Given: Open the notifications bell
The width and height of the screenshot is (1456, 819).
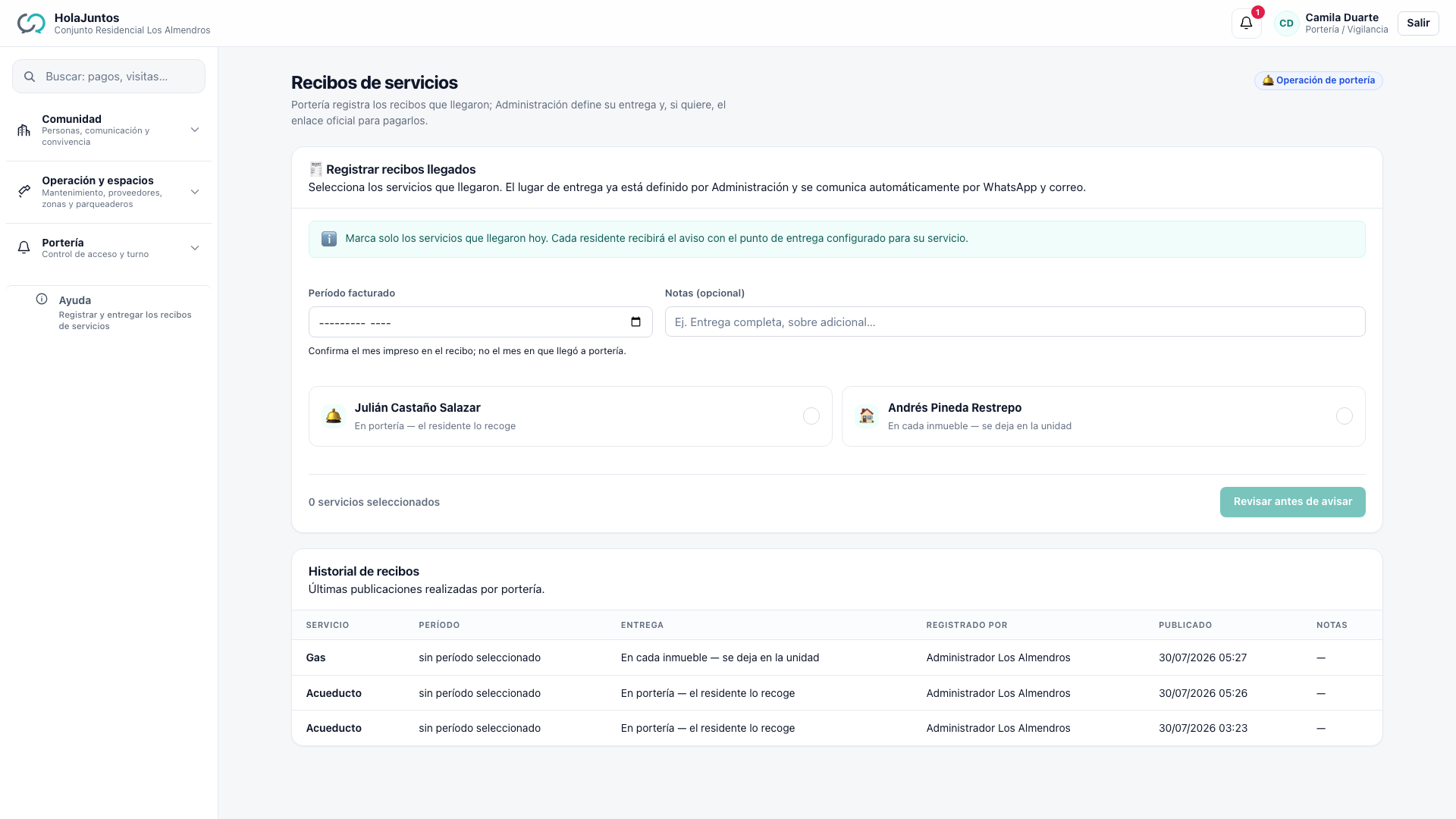Looking at the screenshot, I should tap(1246, 23).
